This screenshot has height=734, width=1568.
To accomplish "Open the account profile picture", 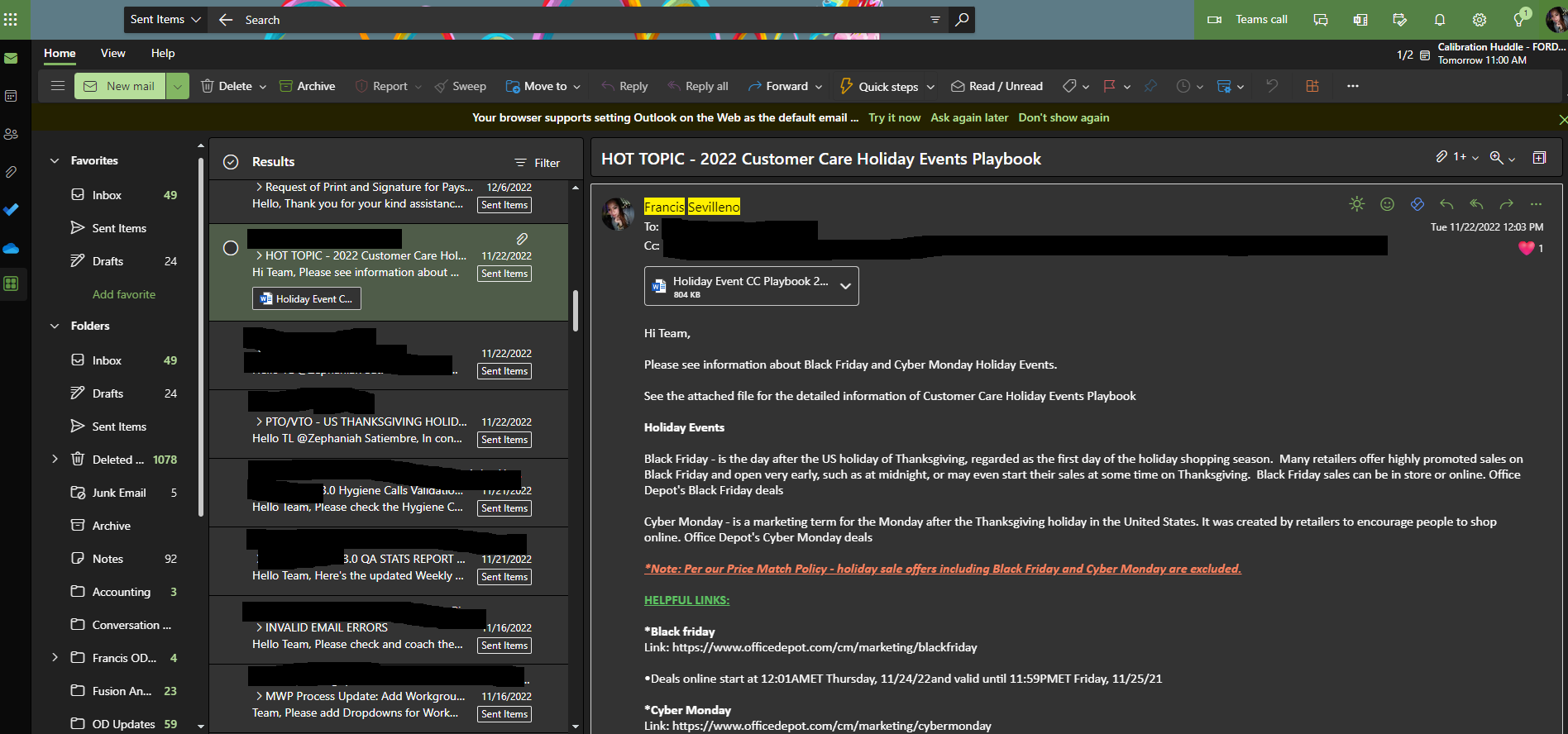I will [1555, 20].
